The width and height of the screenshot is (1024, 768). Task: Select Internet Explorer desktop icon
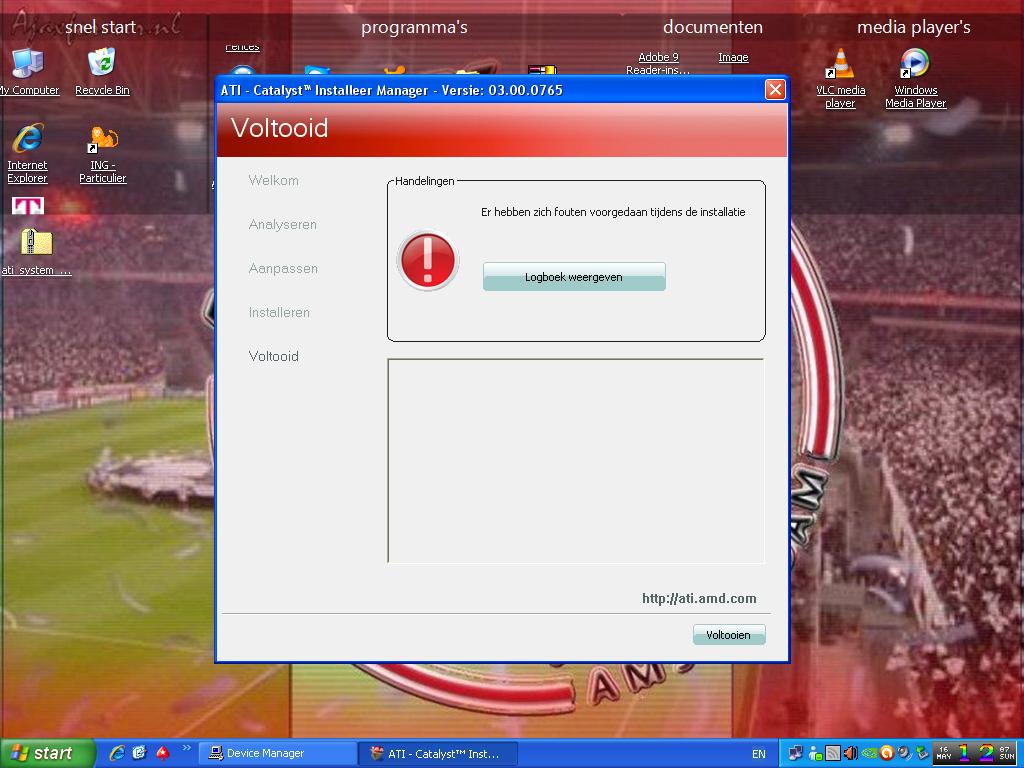[27, 153]
